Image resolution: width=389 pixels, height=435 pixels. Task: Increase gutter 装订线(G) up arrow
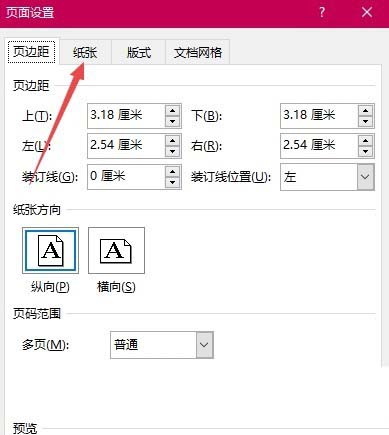tap(173, 171)
